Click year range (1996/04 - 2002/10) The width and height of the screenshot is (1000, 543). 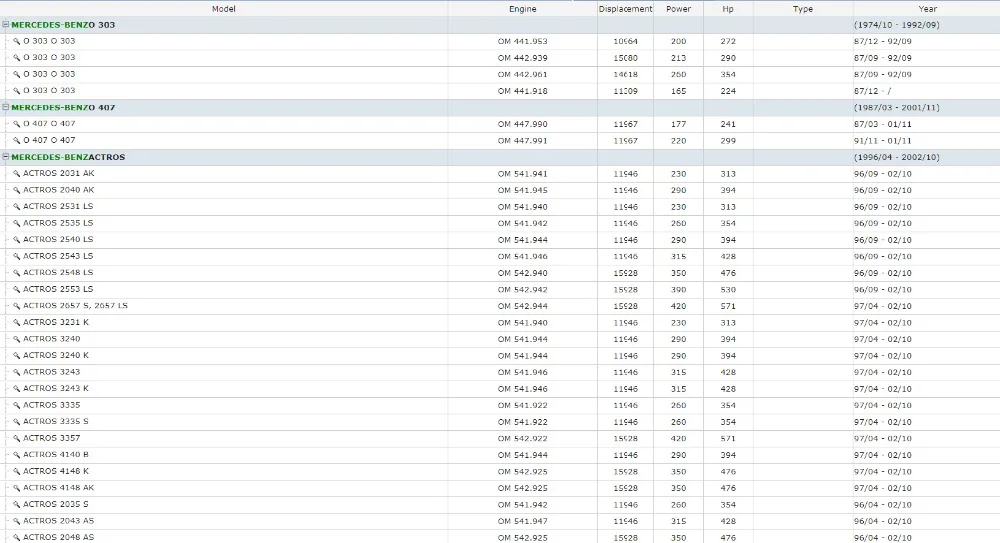896,157
